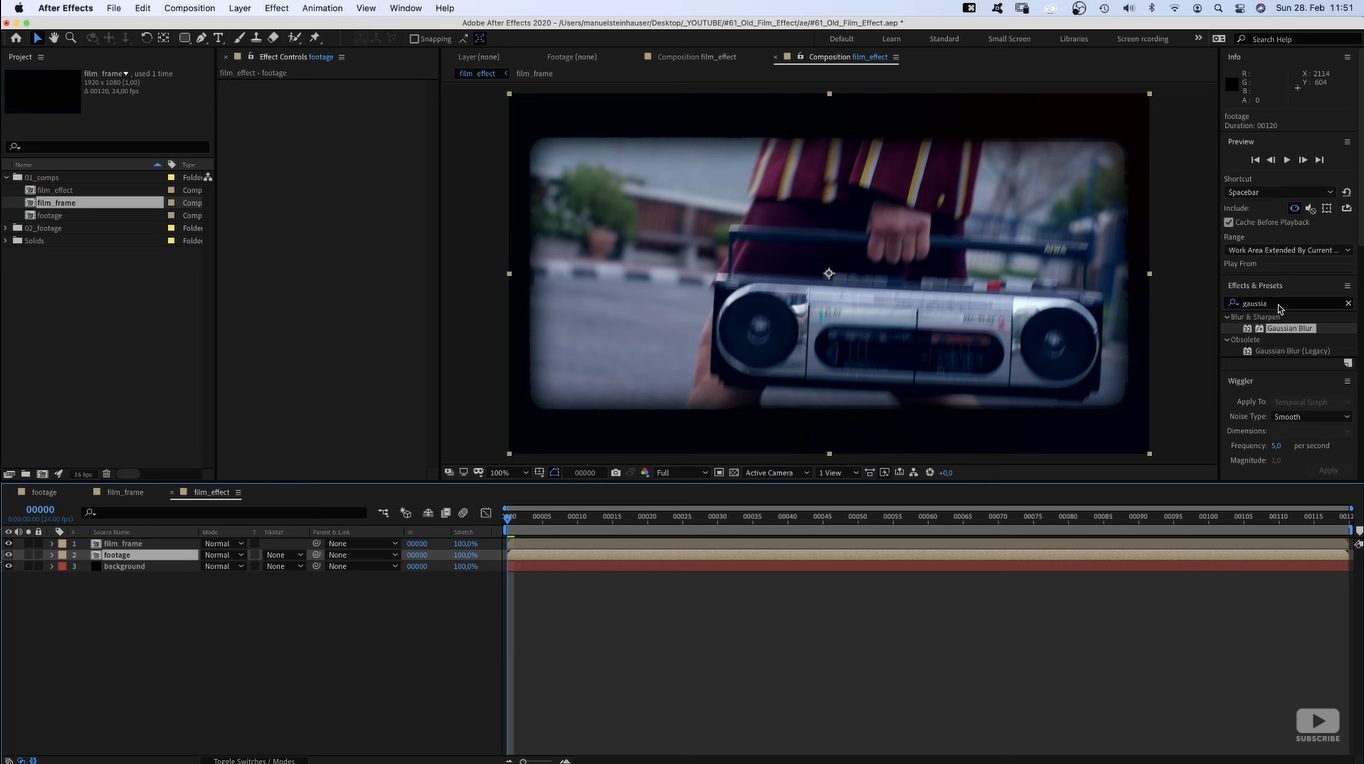The width and height of the screenshot is (1364, 764).
Task: Select the Brush tool
Action: pyautogui.click(x=238, y=38)
